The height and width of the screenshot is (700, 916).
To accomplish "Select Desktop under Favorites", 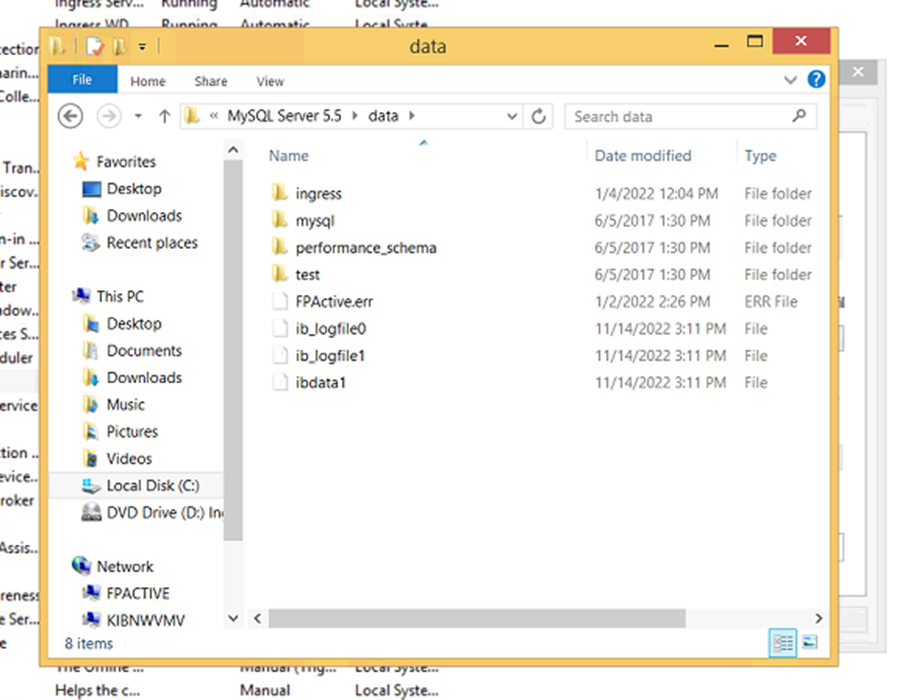I will point(134,188).
